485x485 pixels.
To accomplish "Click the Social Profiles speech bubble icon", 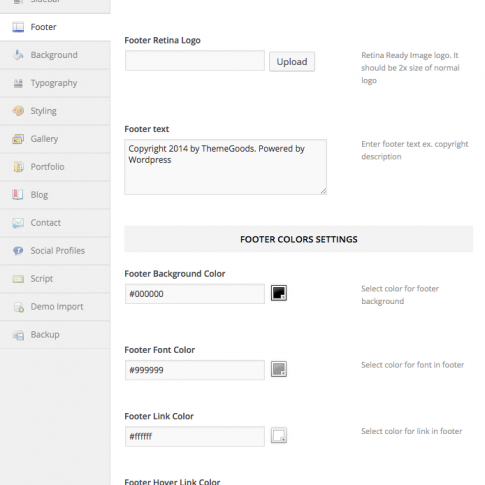I will [18, 250].
